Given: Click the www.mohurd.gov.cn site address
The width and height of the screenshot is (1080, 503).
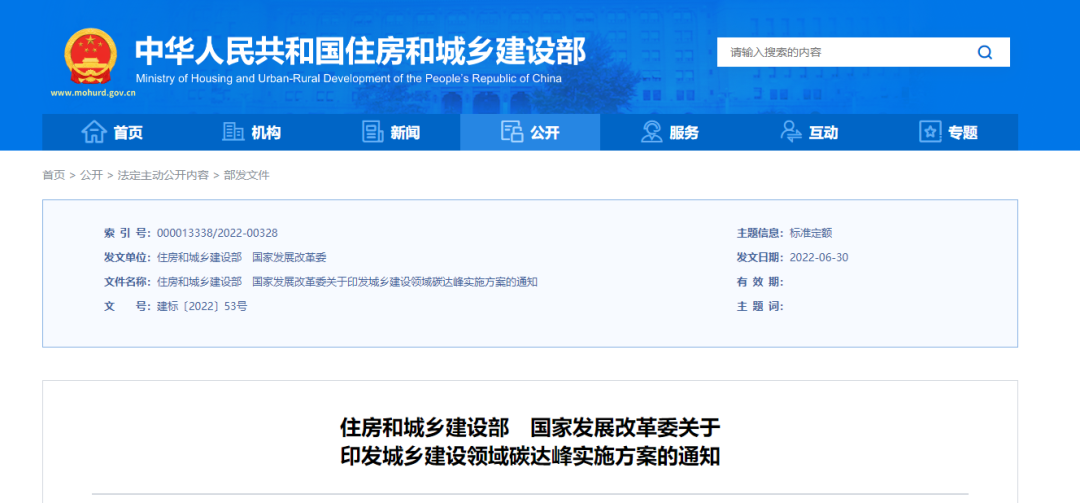Looking at the screenshot, I should (93, 93).
